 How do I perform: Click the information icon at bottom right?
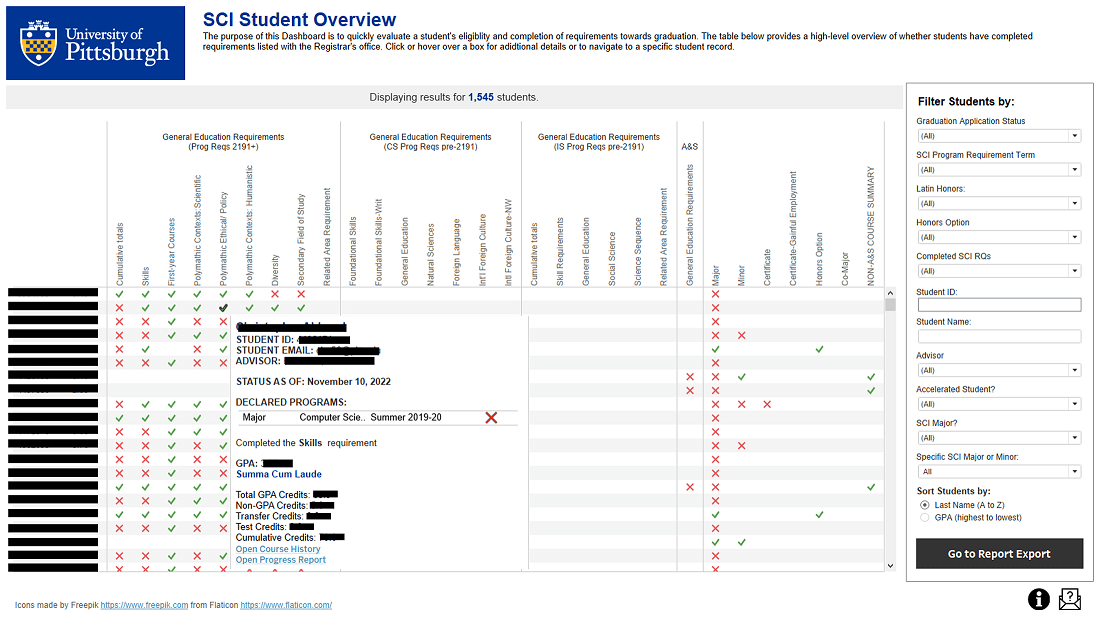(1039, 598)
